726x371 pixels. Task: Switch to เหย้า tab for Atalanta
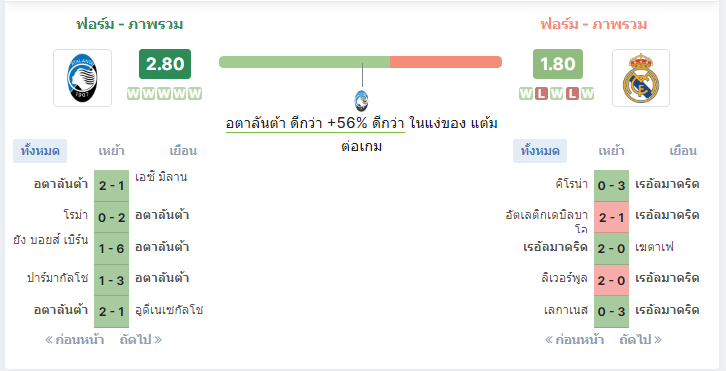click(112, 151)
